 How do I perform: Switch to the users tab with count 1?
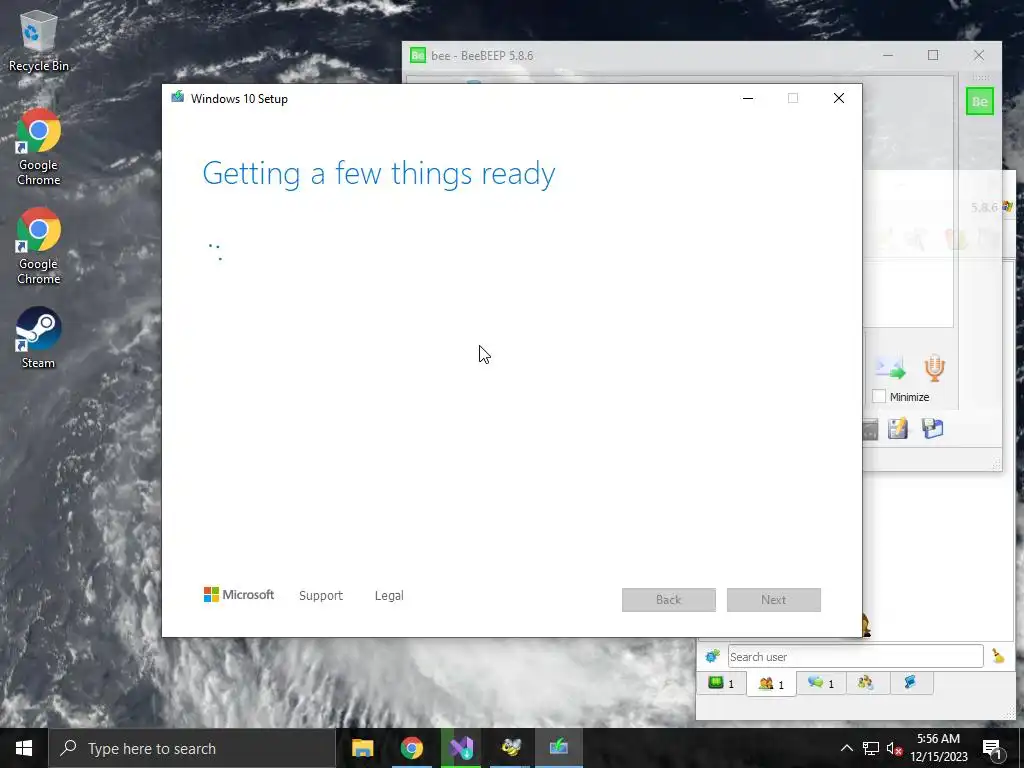771,684
